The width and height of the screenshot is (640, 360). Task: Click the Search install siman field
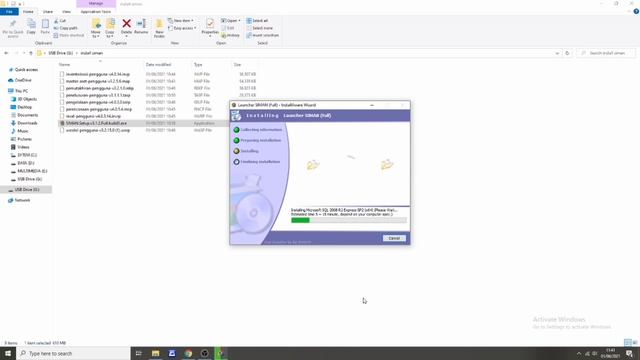[x=607, y=53]
